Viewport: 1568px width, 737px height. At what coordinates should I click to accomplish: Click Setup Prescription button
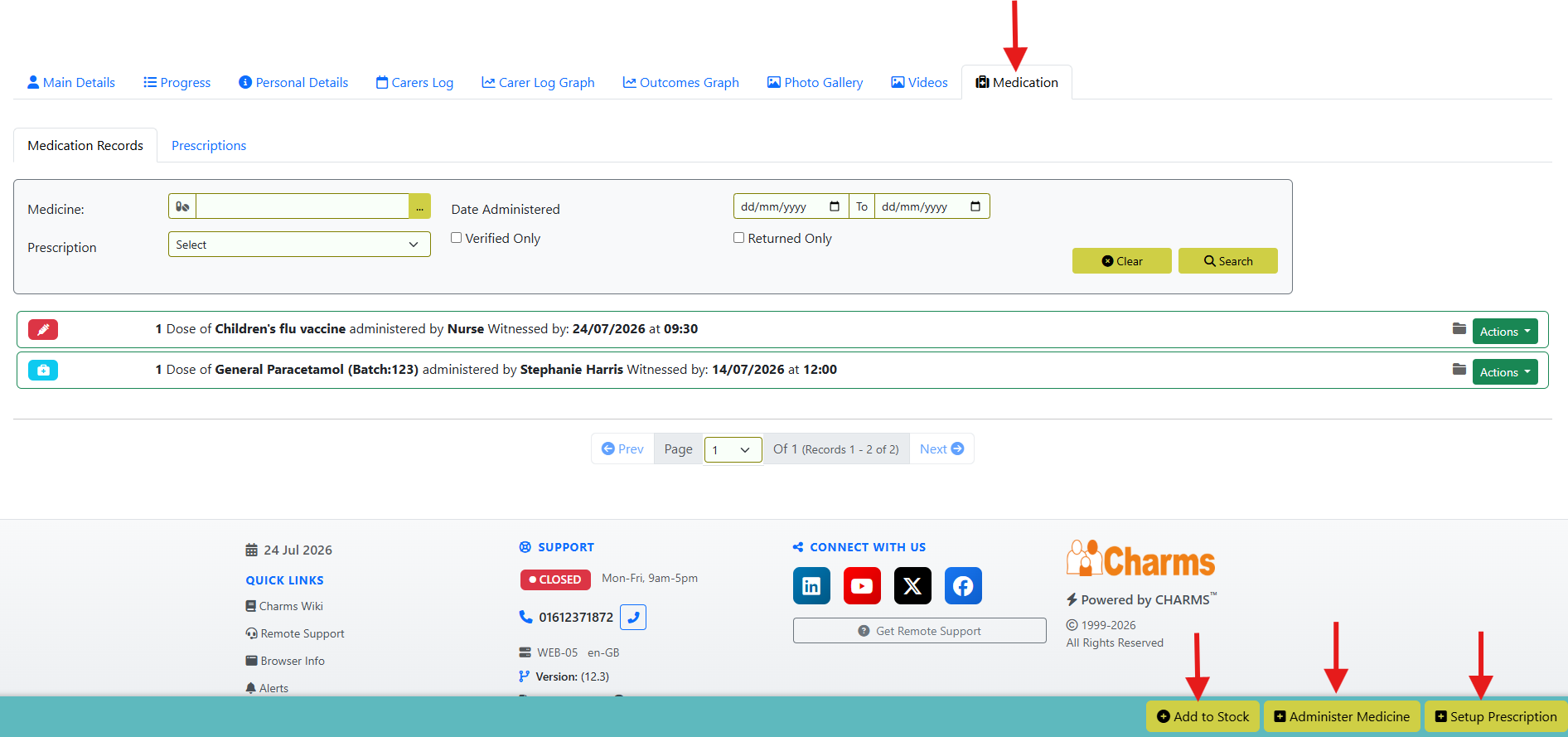coord(1496,716)
